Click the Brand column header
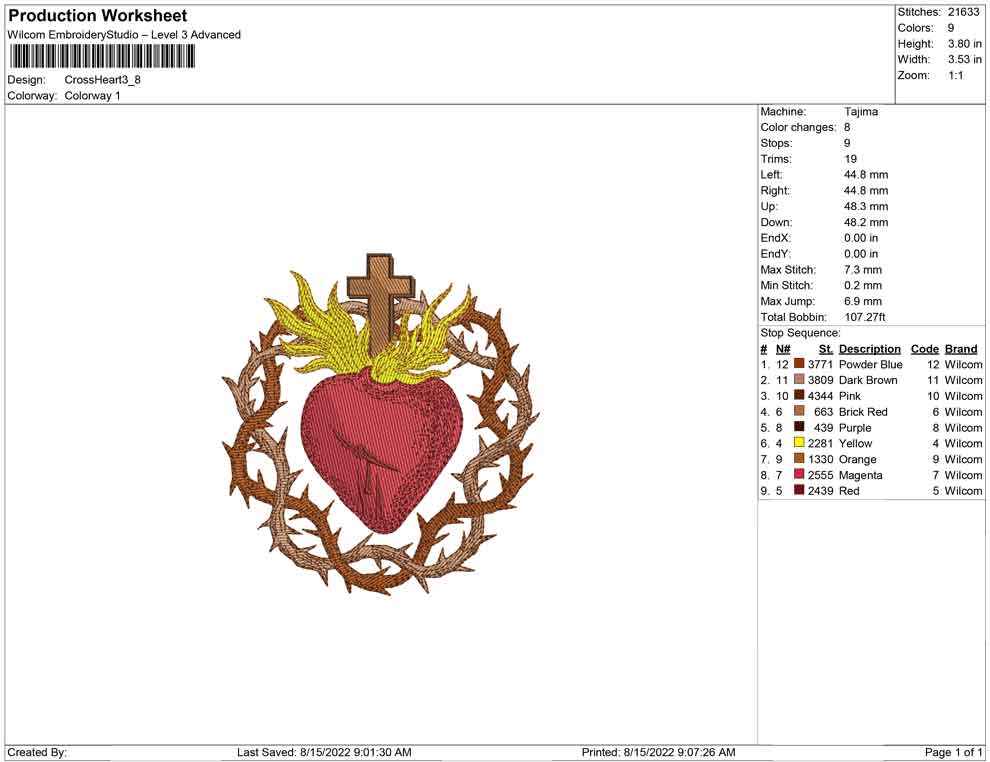This screenshot has width=990, height=762. (961, 348)
